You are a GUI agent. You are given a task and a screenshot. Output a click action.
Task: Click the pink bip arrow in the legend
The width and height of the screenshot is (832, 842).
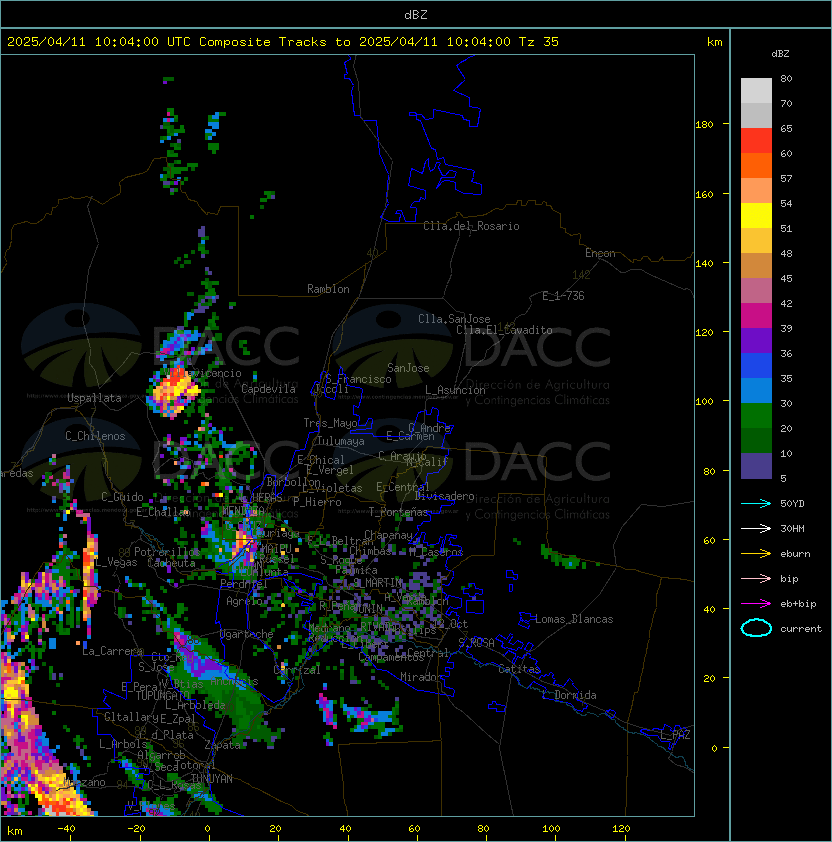[756, 578]
